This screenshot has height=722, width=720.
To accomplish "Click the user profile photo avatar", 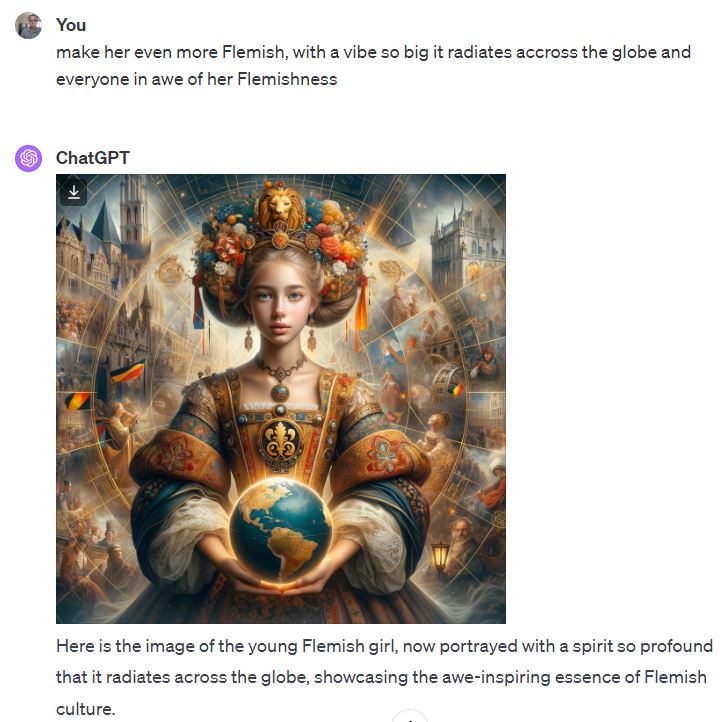I will coord(29,25).
